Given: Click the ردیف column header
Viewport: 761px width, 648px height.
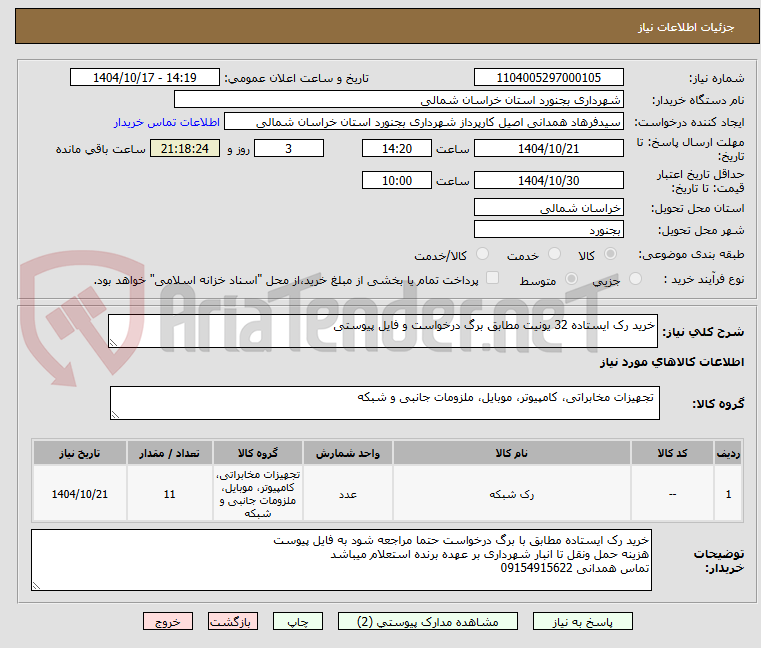Looking at the screenshot, I should tap(728, 453).
